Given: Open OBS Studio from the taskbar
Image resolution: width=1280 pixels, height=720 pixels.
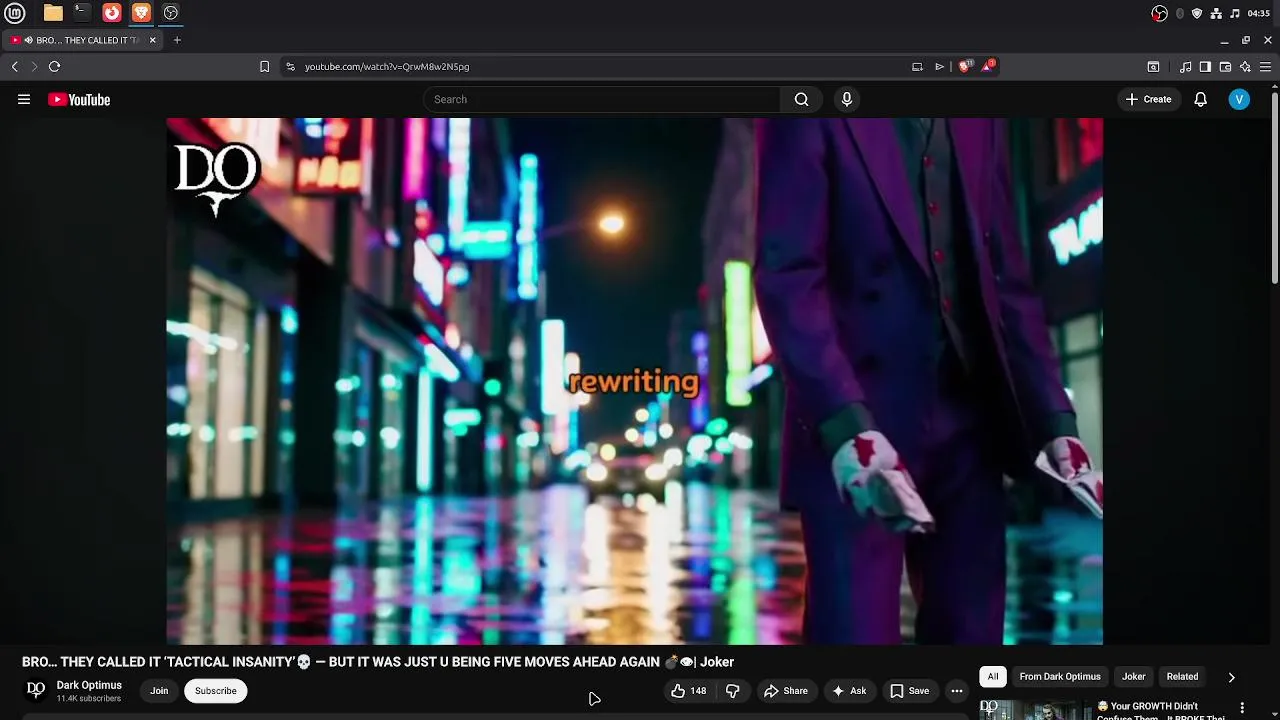Looking at the screenshot, I should coord(171,13).
